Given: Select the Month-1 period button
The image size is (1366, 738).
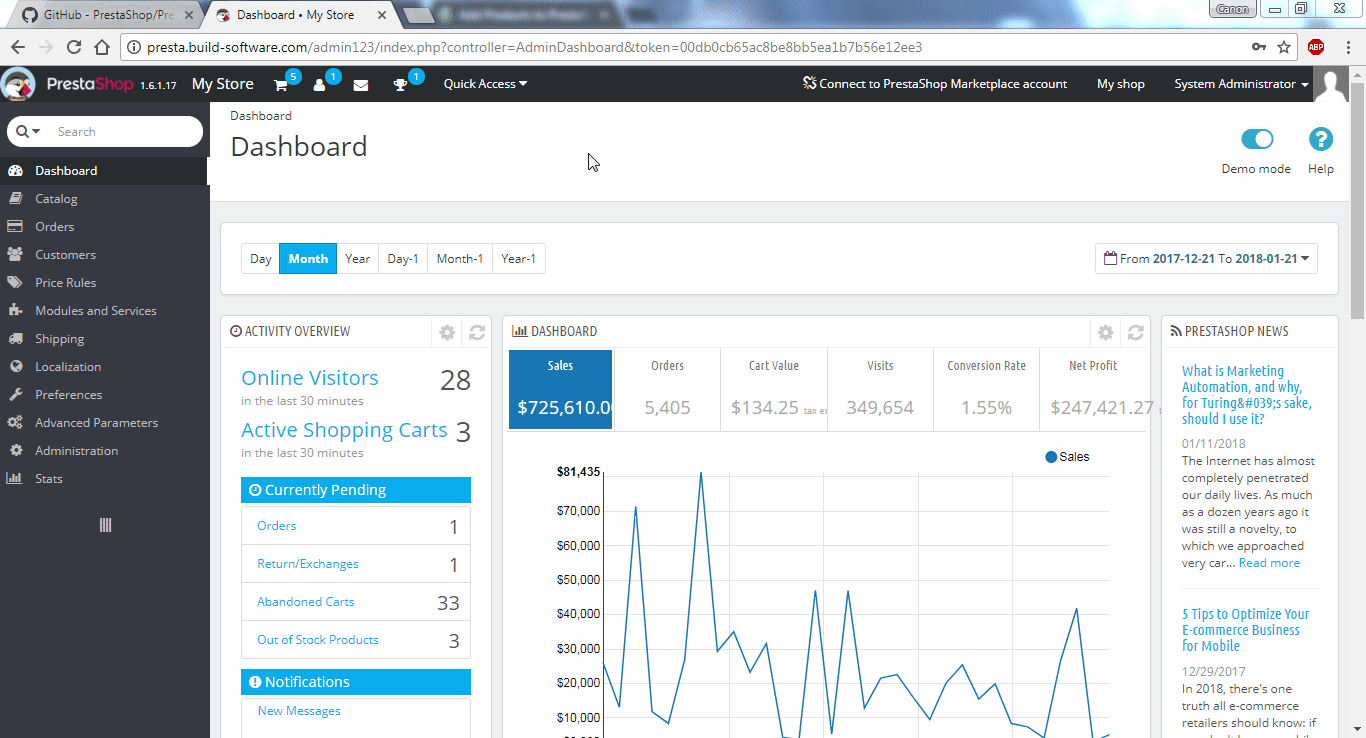Looking at the screenshot, I should tap(460, 258).
